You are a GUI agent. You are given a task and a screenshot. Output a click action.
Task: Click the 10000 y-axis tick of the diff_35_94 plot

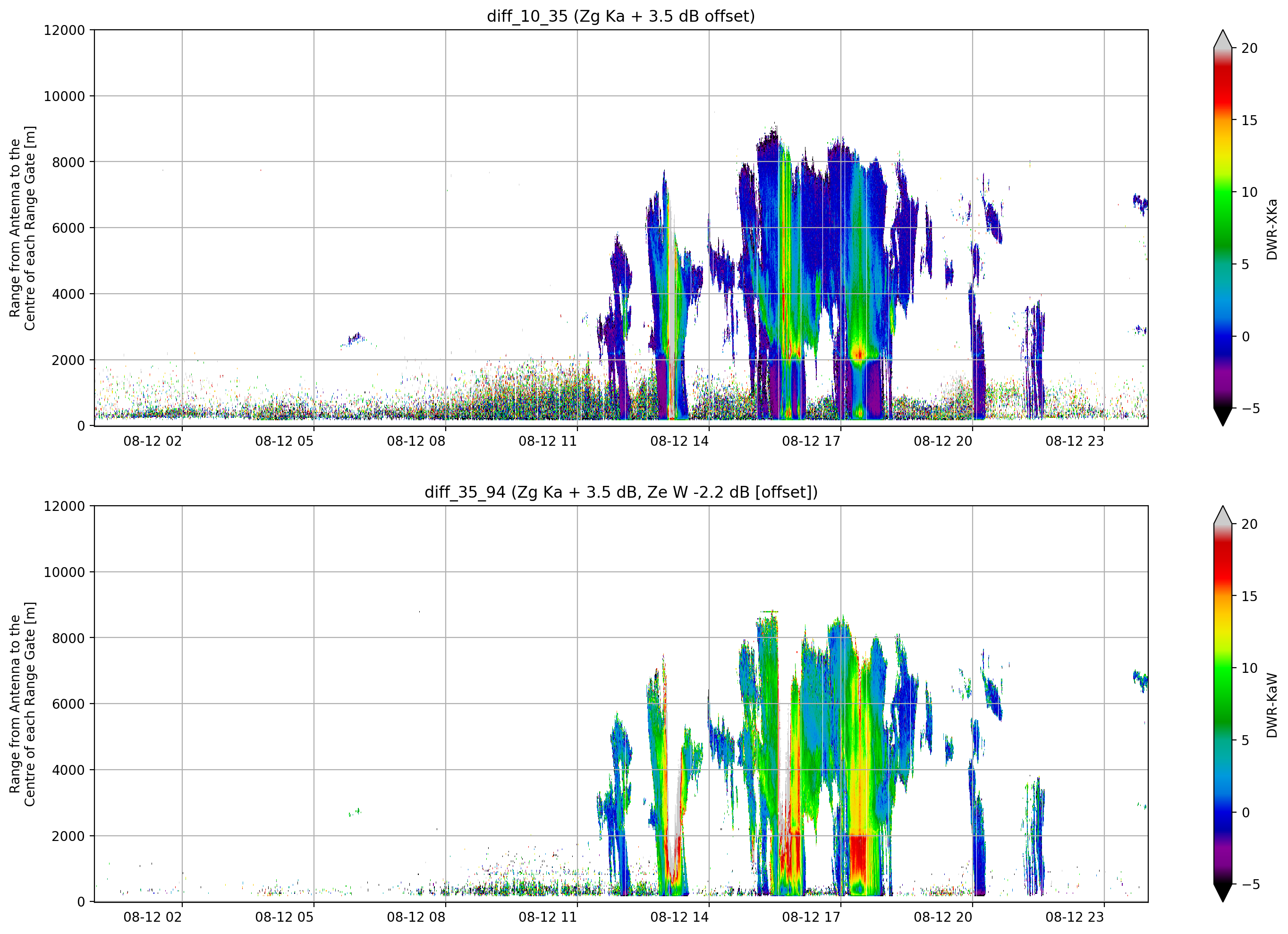click(64, 572)
